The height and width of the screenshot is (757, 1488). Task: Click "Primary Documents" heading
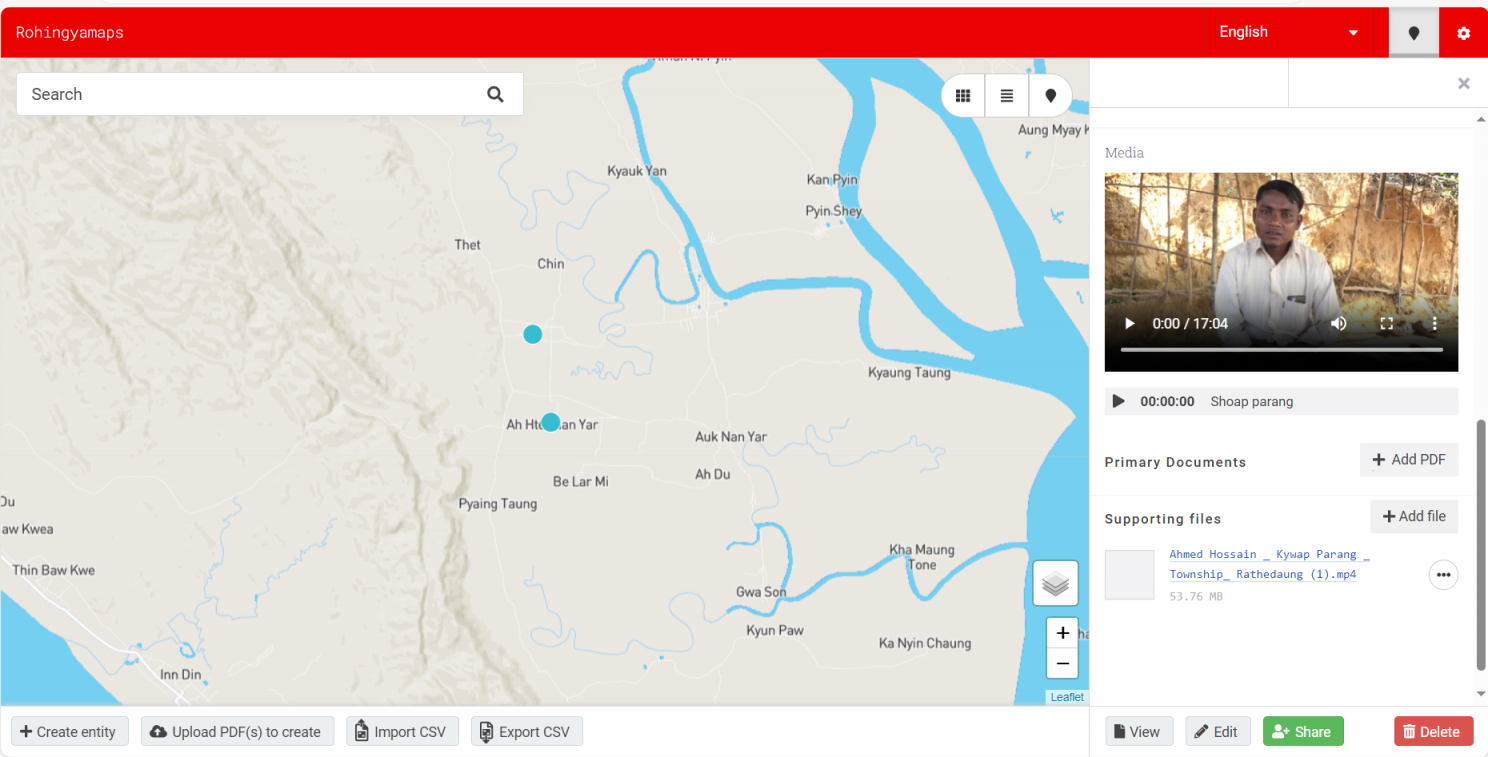pos(1175,462)
